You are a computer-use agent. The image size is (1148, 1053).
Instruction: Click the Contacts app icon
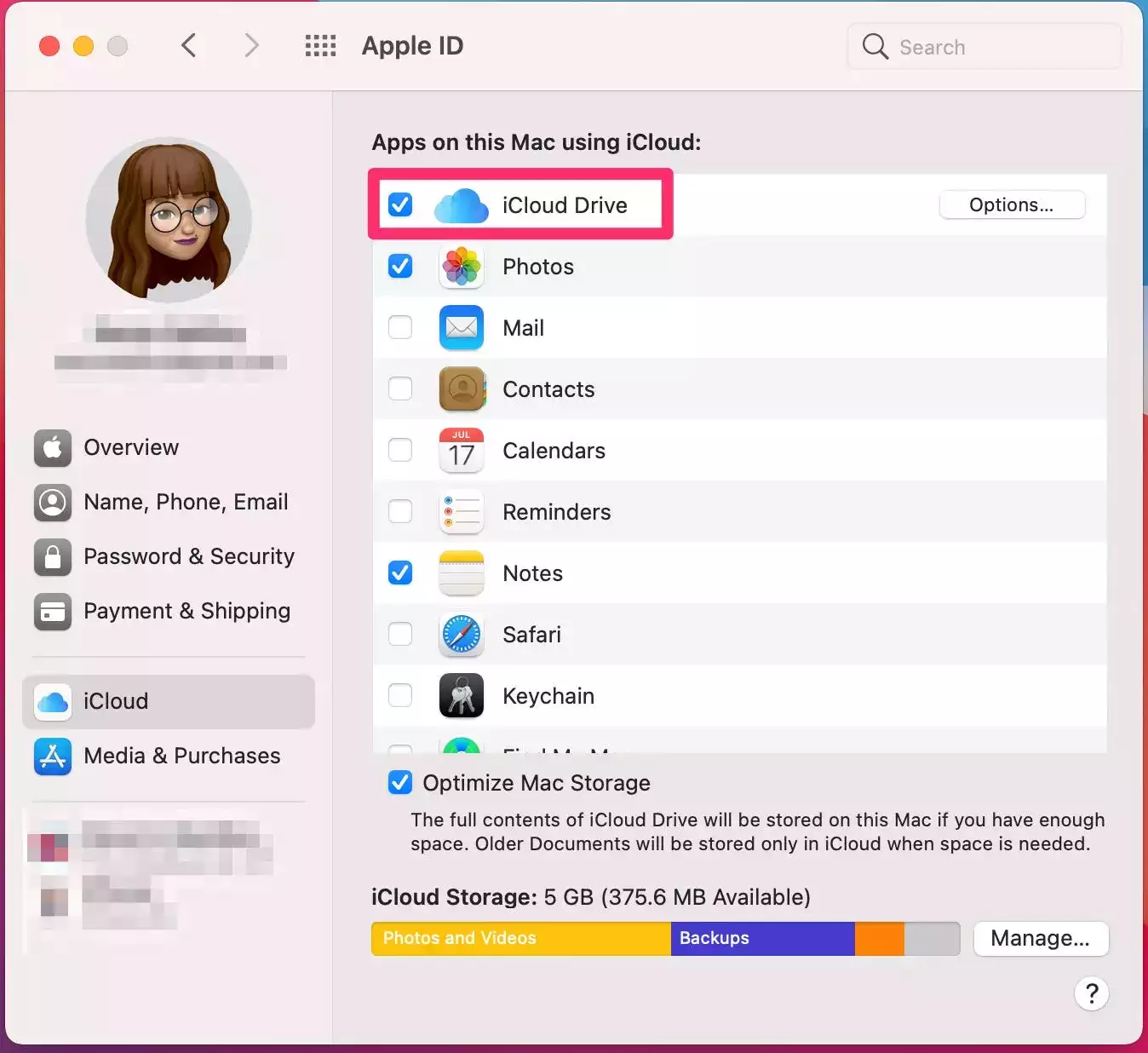(x=461, y=389)
